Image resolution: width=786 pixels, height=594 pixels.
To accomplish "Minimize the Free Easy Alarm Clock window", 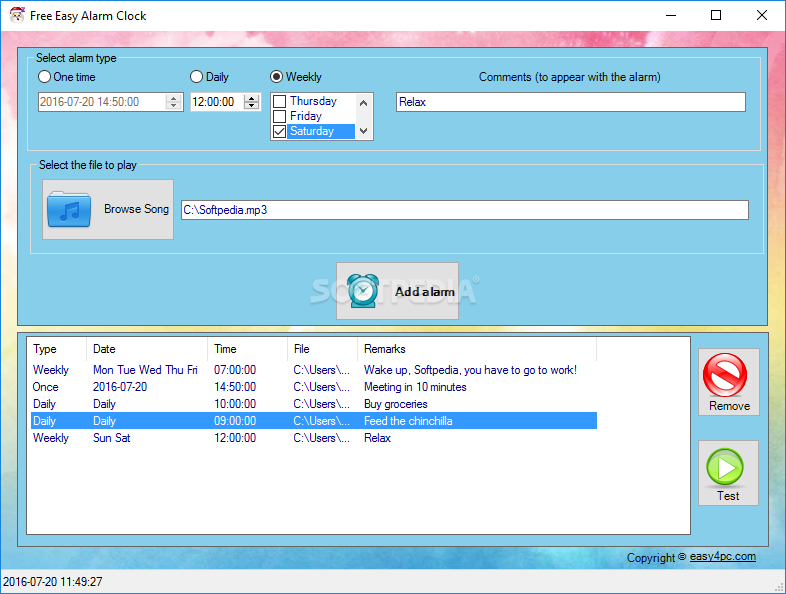I will tap(671, 15).
